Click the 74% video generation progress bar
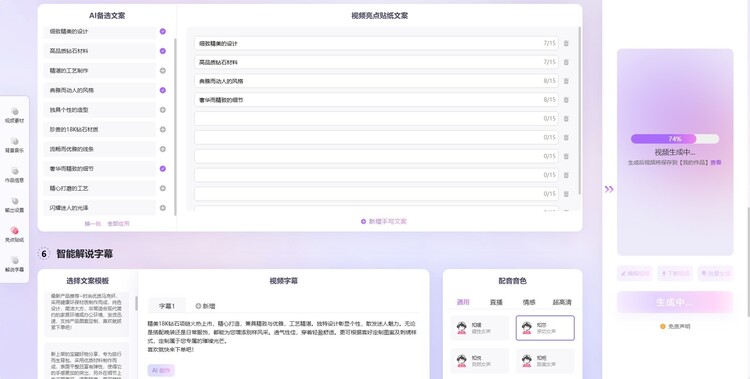 tap(674, 139)
